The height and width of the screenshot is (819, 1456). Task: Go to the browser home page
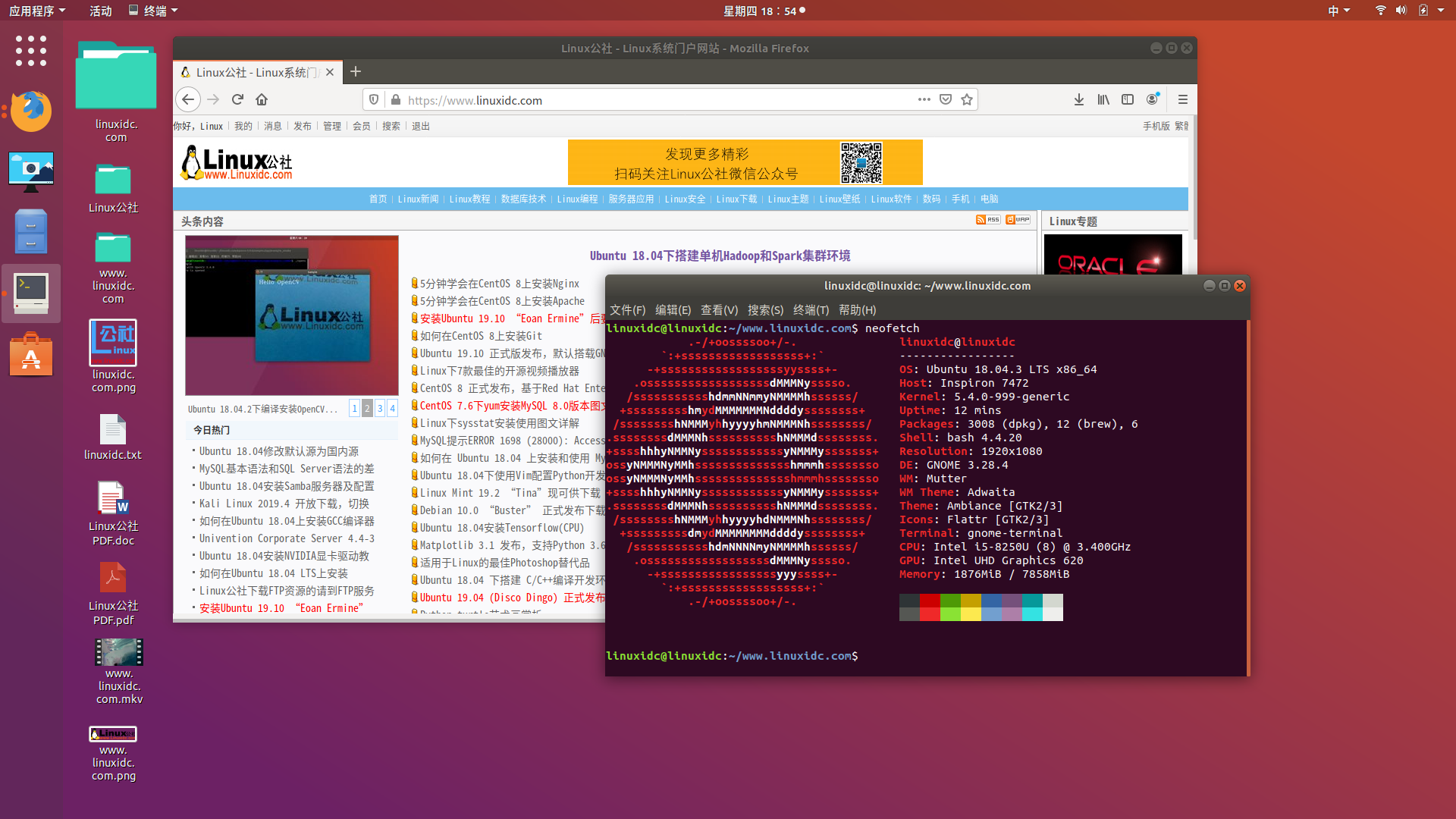tap(262, 99)
